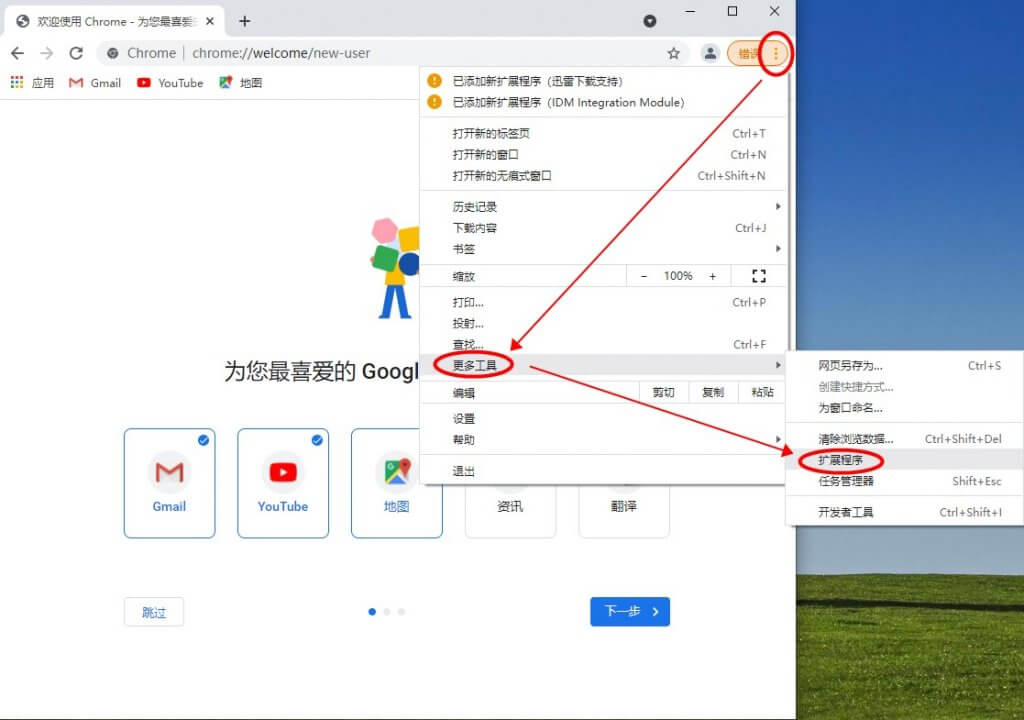
Task: Expand the 更多工具 submenu
Action: click(602, 365)
